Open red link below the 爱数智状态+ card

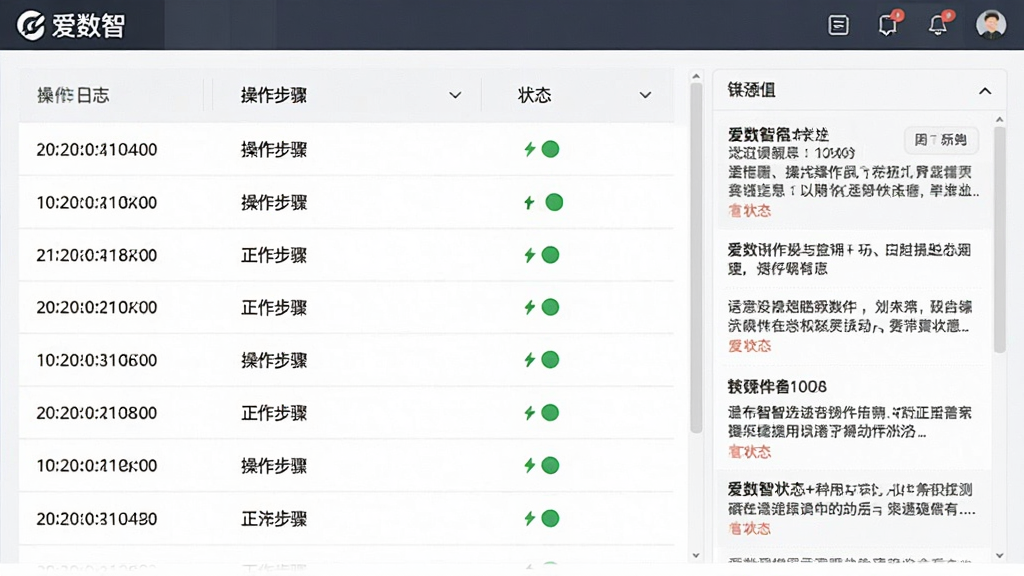(750, 528)
